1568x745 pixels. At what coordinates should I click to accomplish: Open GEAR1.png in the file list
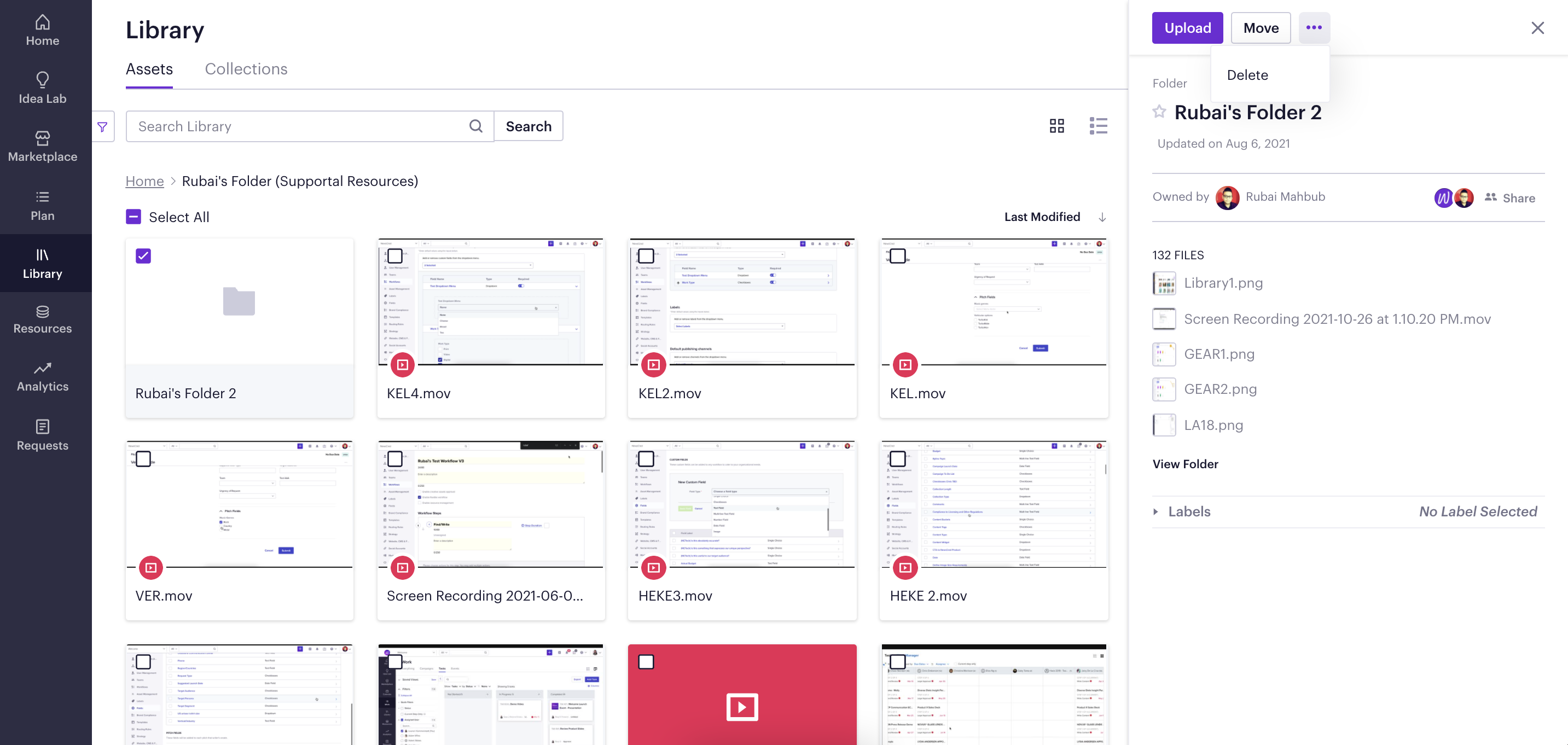(1204, 354)
